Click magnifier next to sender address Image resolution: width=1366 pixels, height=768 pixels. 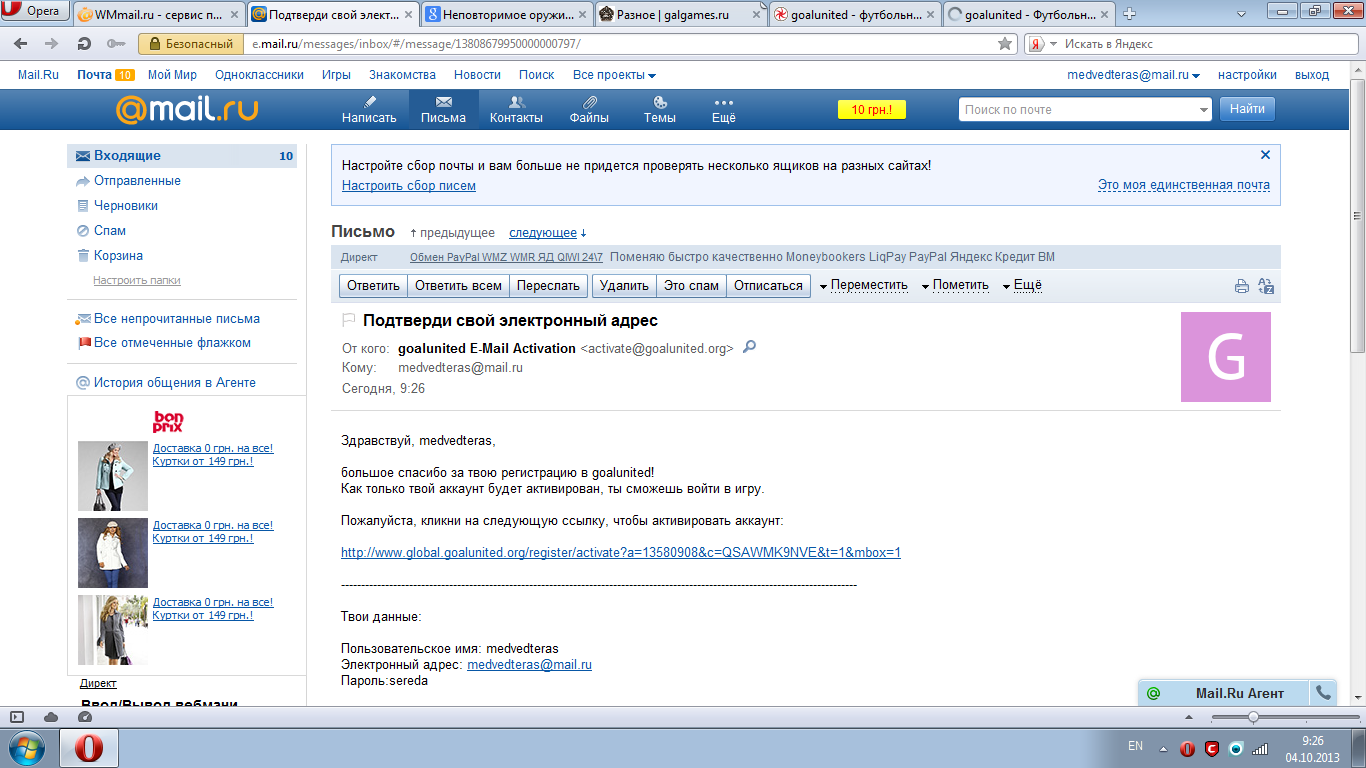pos(749,347)
